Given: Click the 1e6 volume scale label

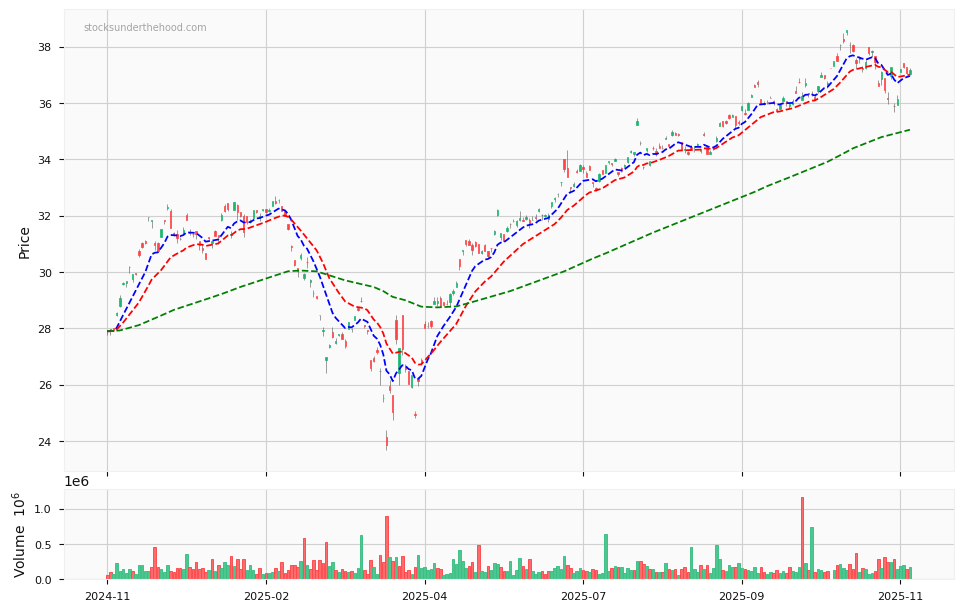Looking at the screenshot, I should (x=78, y=481).
